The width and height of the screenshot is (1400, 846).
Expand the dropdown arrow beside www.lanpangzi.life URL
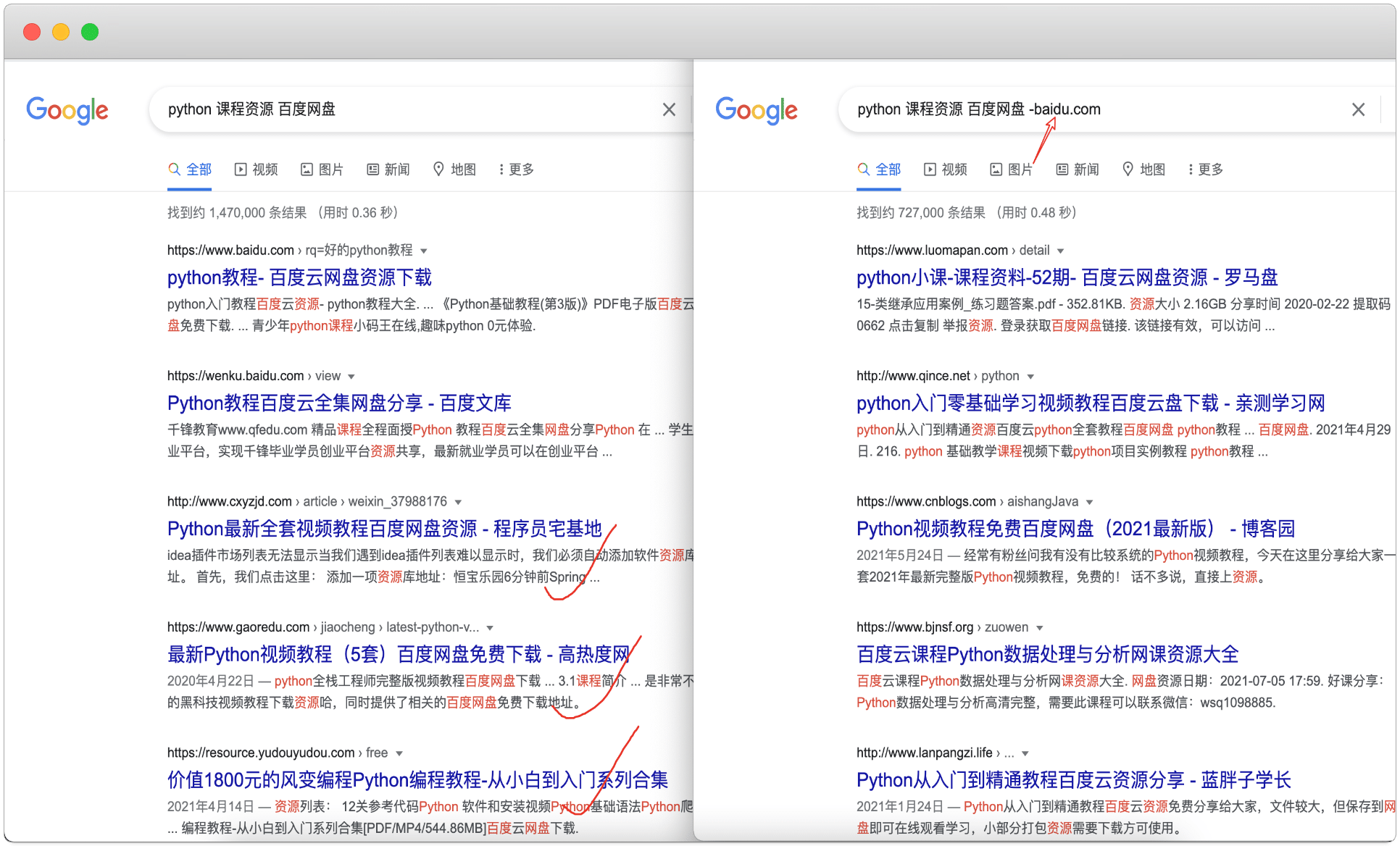(x=1025, y=753)
